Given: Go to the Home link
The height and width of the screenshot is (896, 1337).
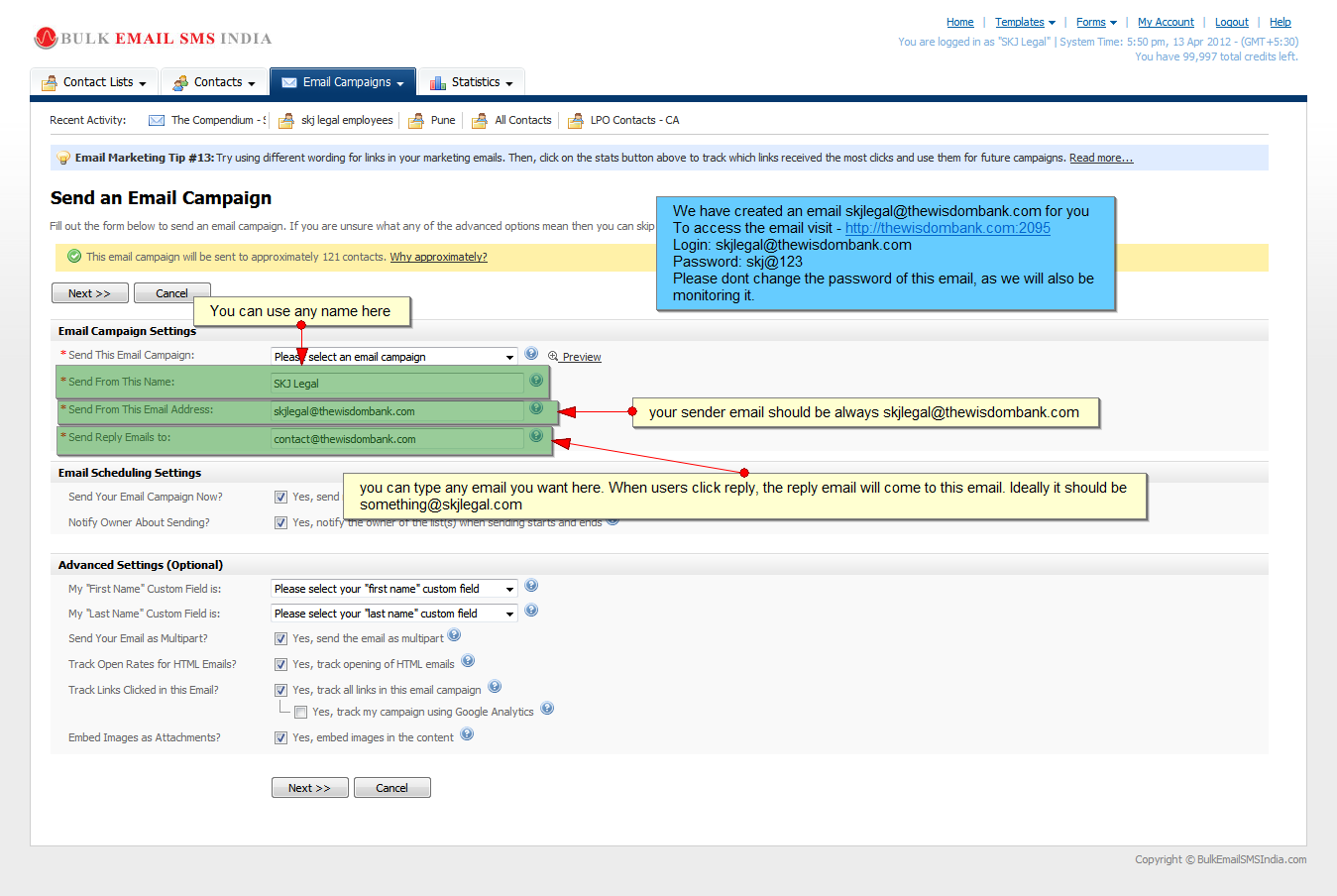Looking at the screenshot, I should click(959, 22).
